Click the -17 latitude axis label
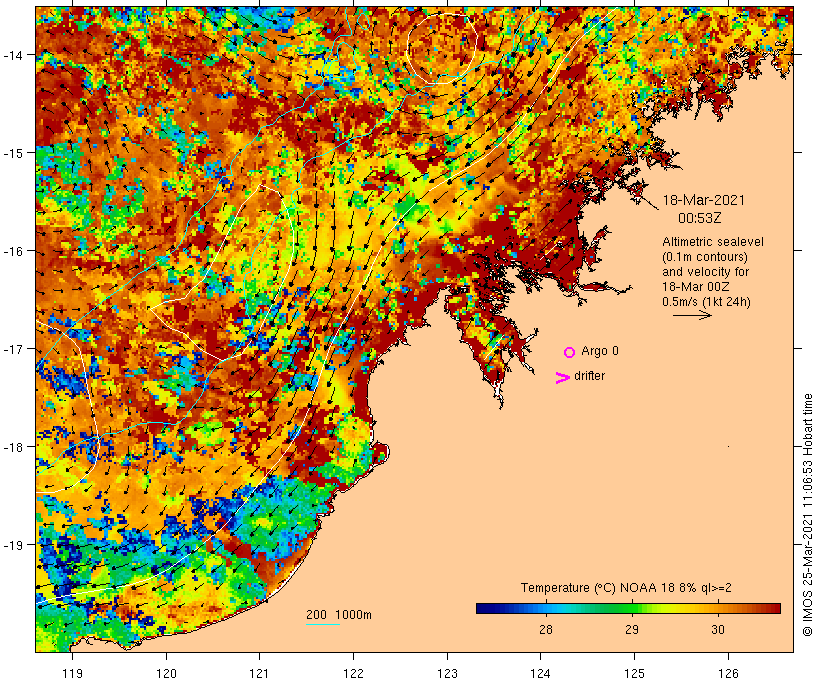Viewport: 820px width, 680px height. pyautogui.click(x=12, y=348)
